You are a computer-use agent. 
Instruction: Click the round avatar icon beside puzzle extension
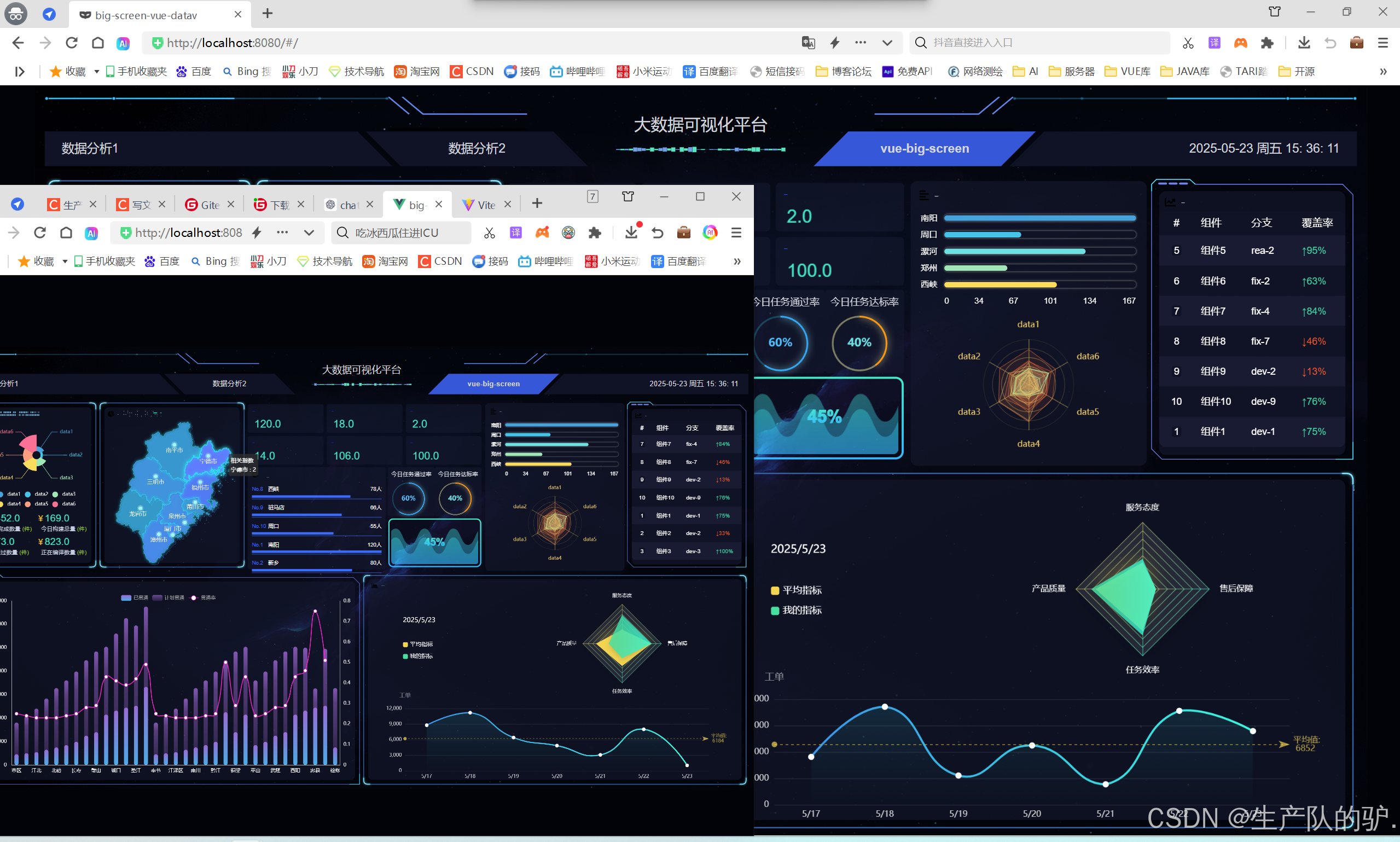pos(568,232)
